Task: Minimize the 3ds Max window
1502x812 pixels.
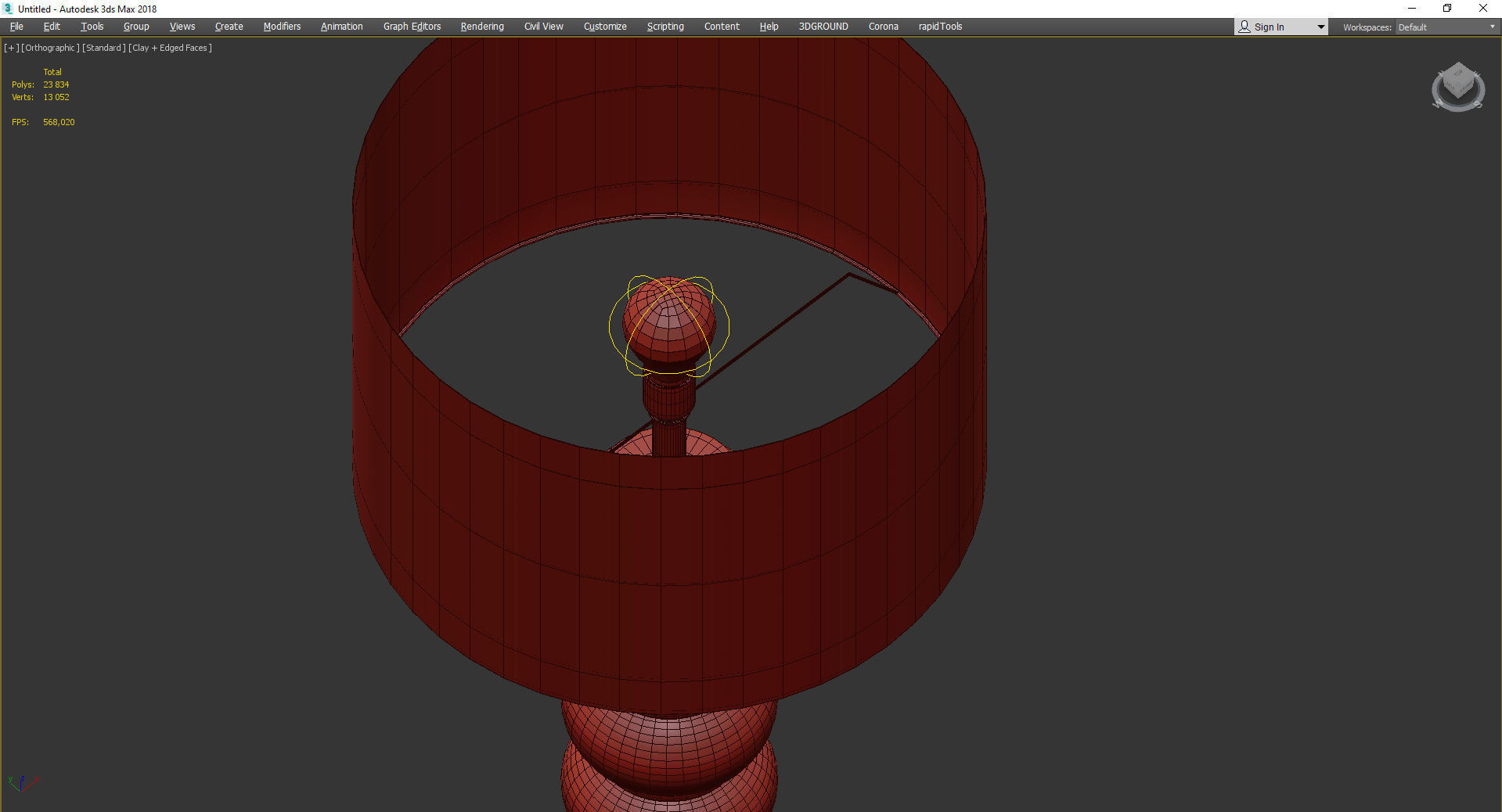Action: [x=1412, y=9]
